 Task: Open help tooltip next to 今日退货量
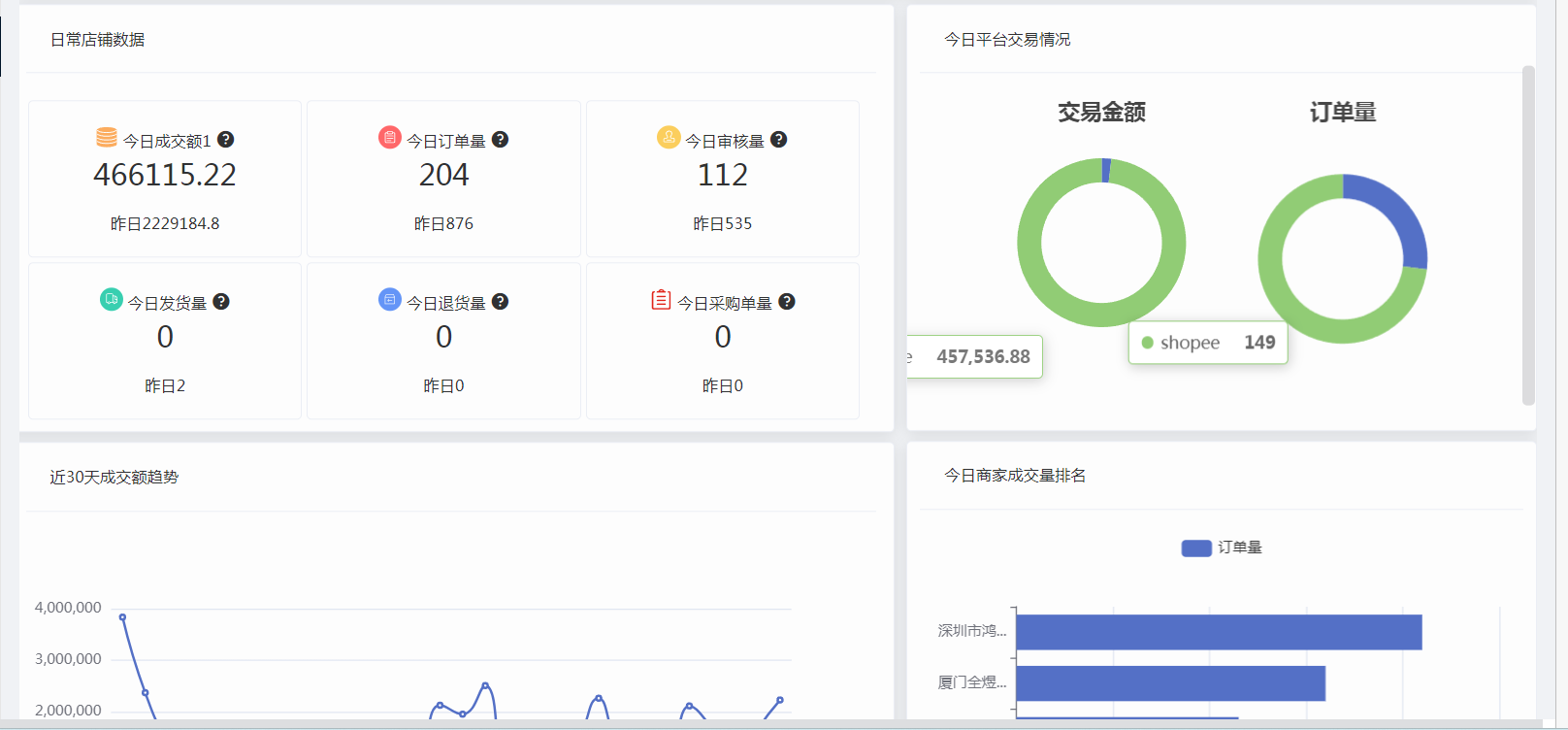coord(500,302)
